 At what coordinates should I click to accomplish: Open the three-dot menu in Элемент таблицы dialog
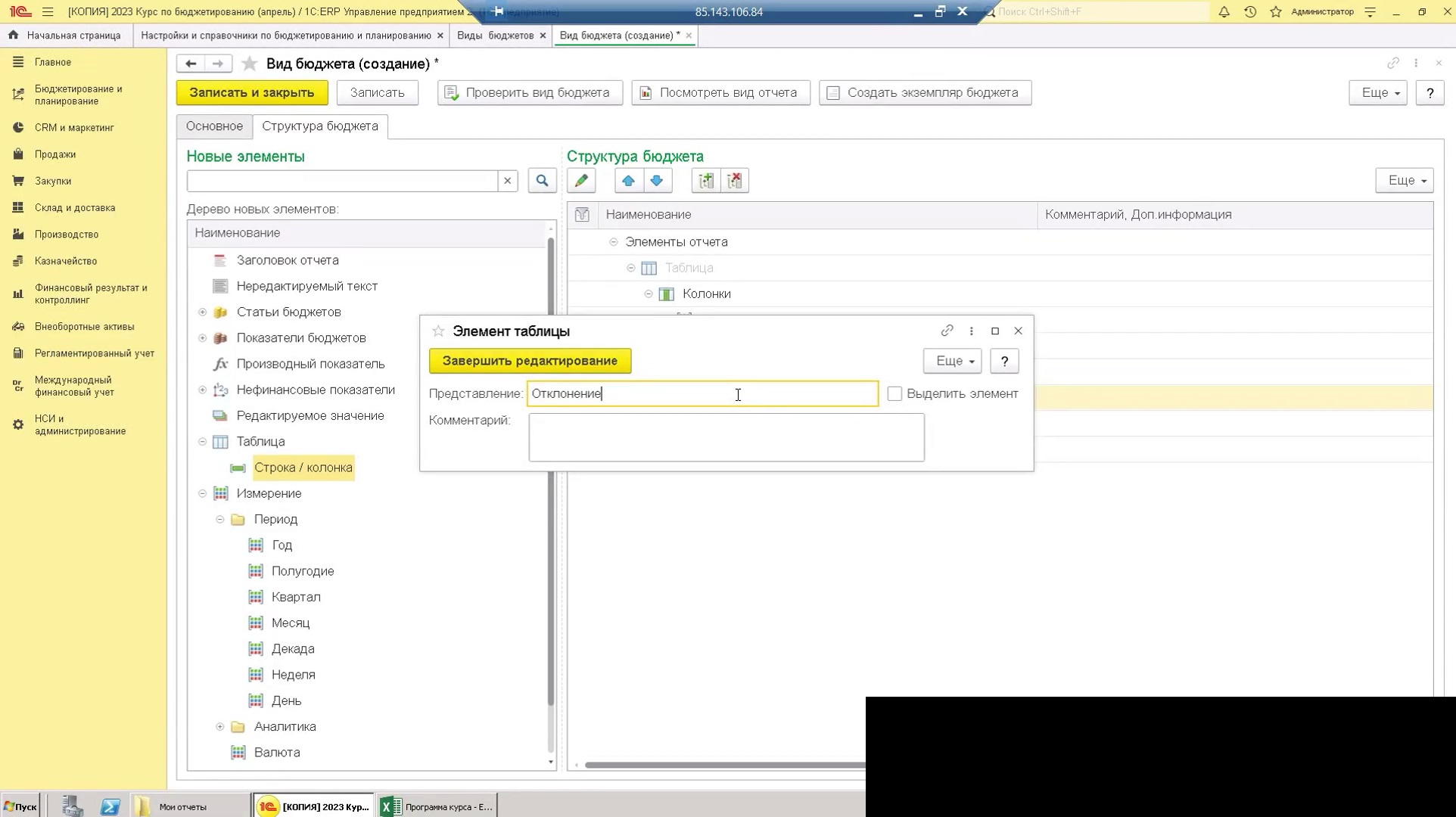pyautogui.click(x=972, y=331)
